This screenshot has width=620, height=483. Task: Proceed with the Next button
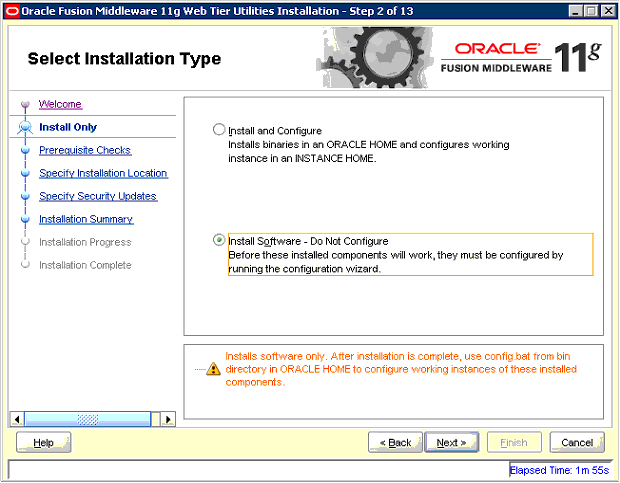451,442
